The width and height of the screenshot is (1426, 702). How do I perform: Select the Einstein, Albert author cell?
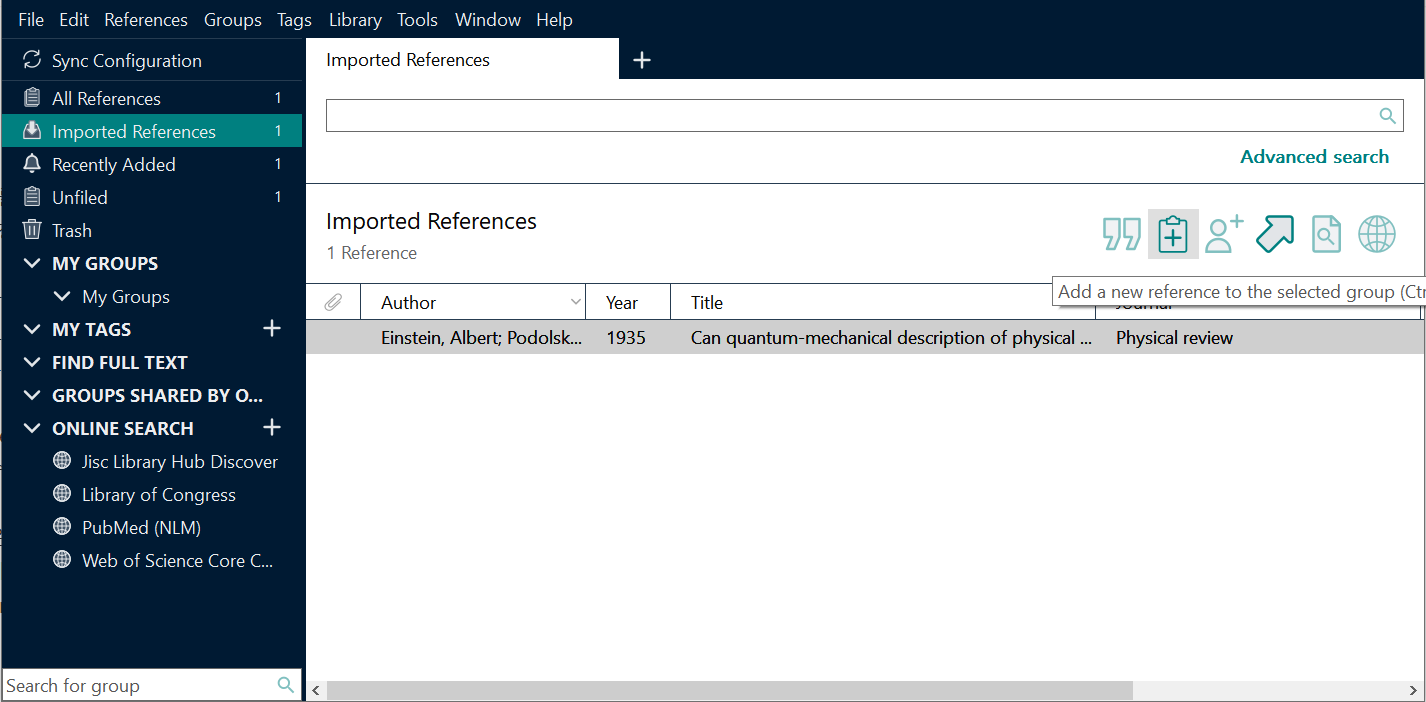click(481, 338)
